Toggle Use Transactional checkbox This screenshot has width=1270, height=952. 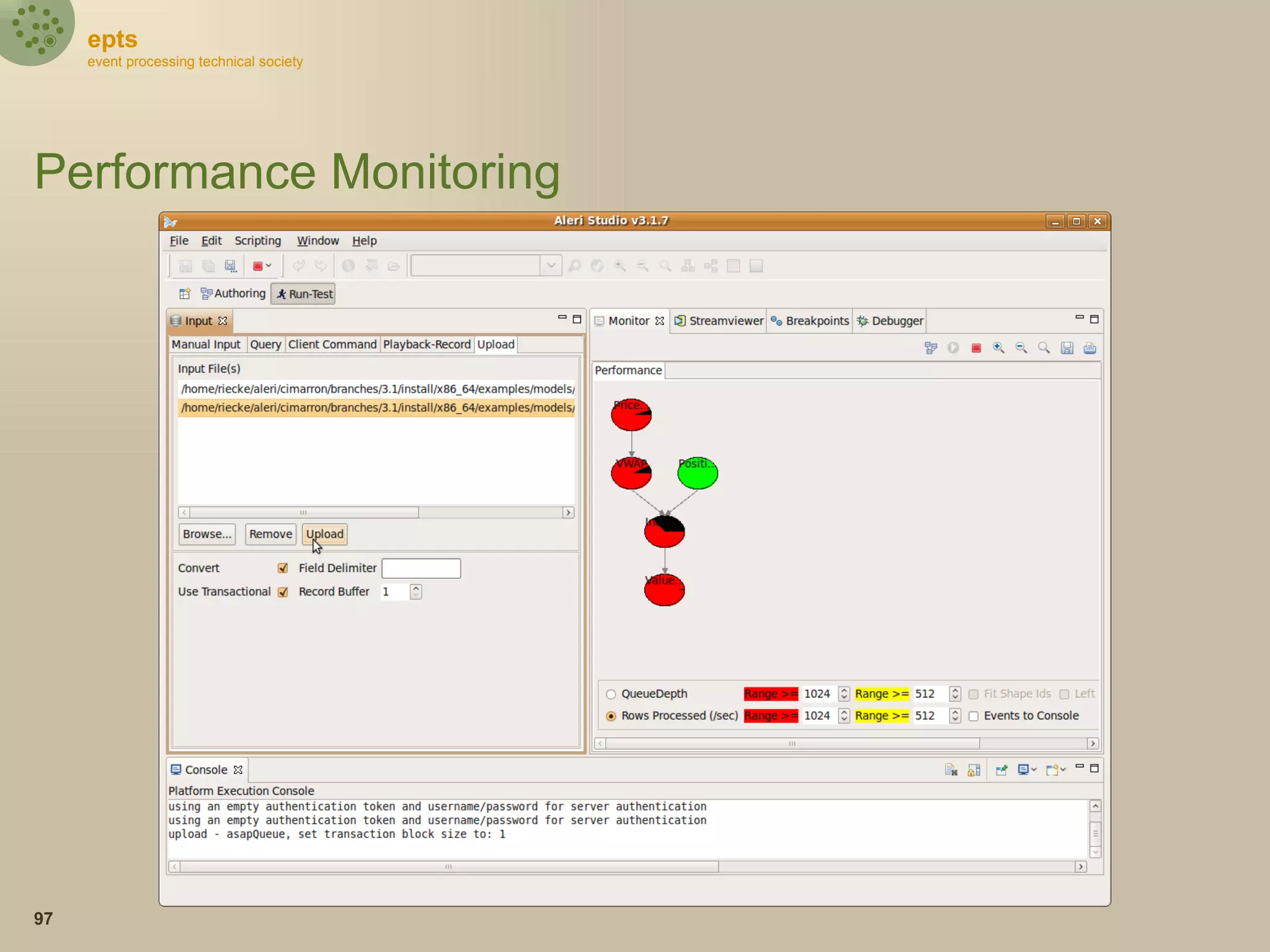coord(283,592)
